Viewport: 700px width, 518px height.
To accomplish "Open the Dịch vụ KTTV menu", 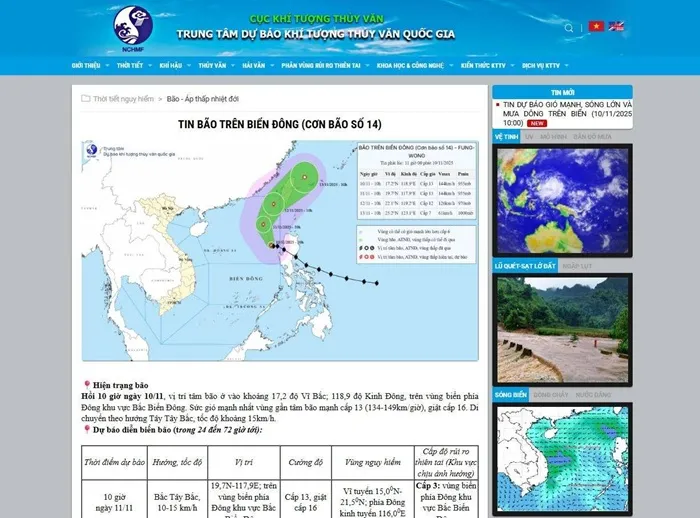I will 541,65.
